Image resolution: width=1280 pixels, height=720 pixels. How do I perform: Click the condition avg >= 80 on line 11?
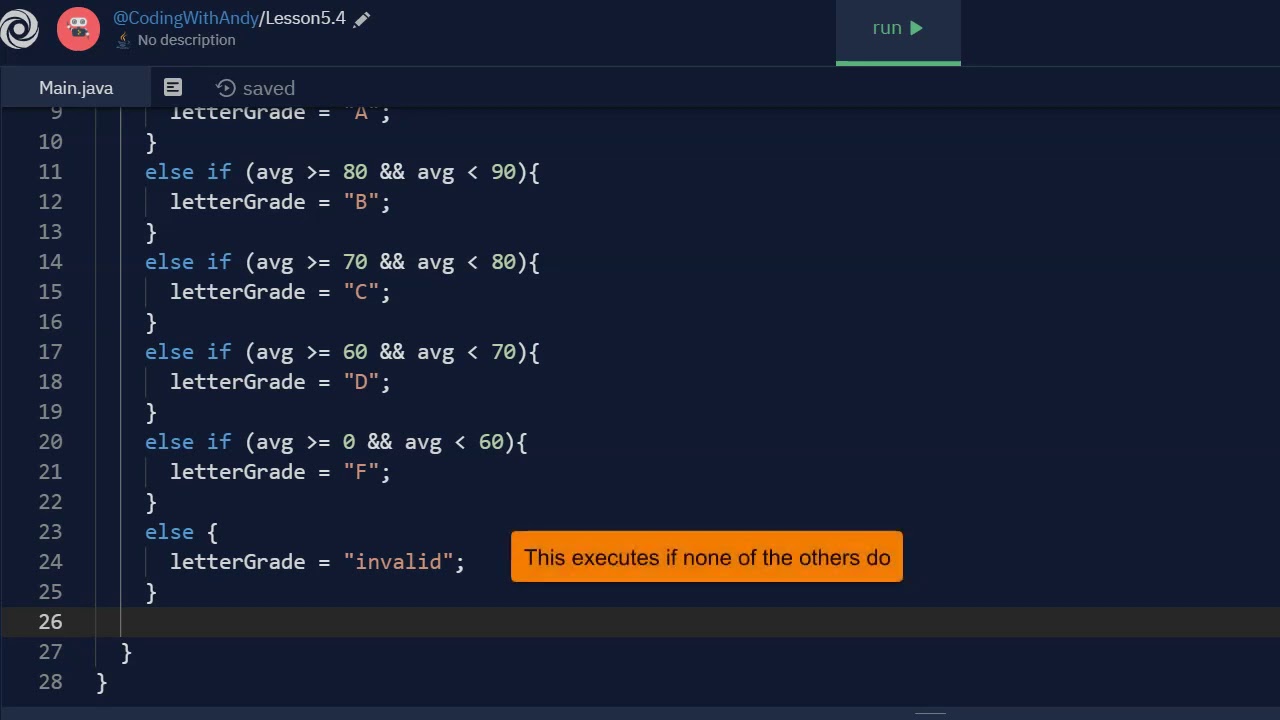click(x=312, y=172)
